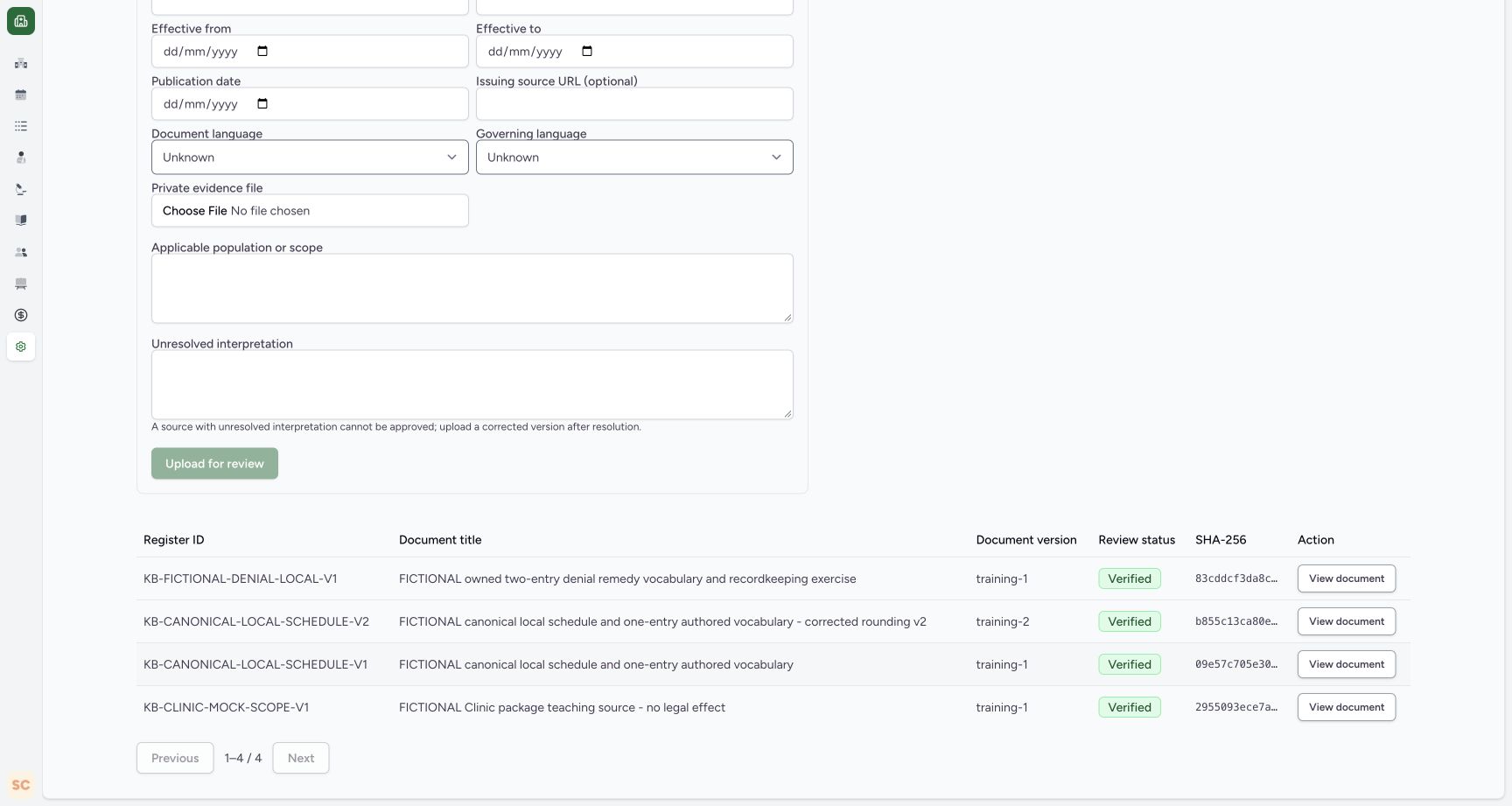Focus the Issuing source URL field
The width and height of the screenshot is (1512, 806).
coord(634,103)
